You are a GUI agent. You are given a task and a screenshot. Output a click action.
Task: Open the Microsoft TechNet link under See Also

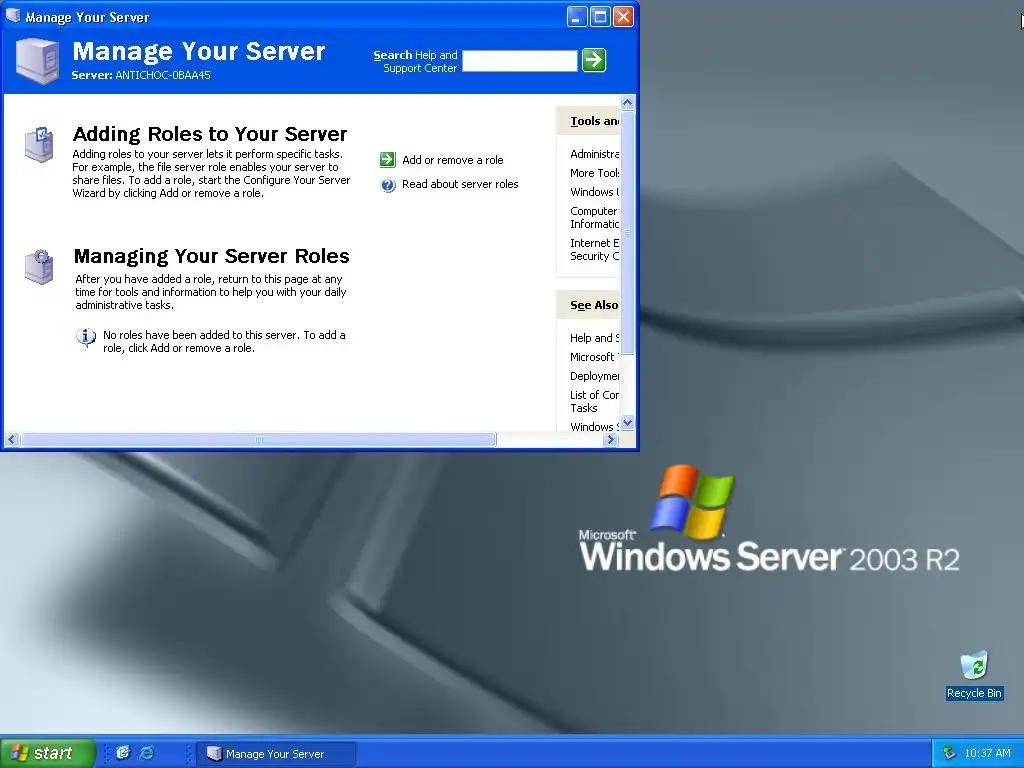click(592, 357)
